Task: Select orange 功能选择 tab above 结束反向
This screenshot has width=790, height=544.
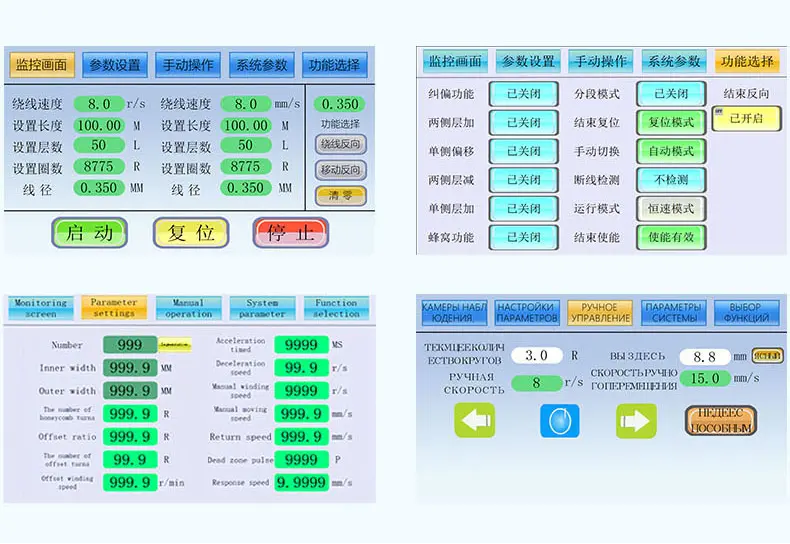Action: pos(747,61)
